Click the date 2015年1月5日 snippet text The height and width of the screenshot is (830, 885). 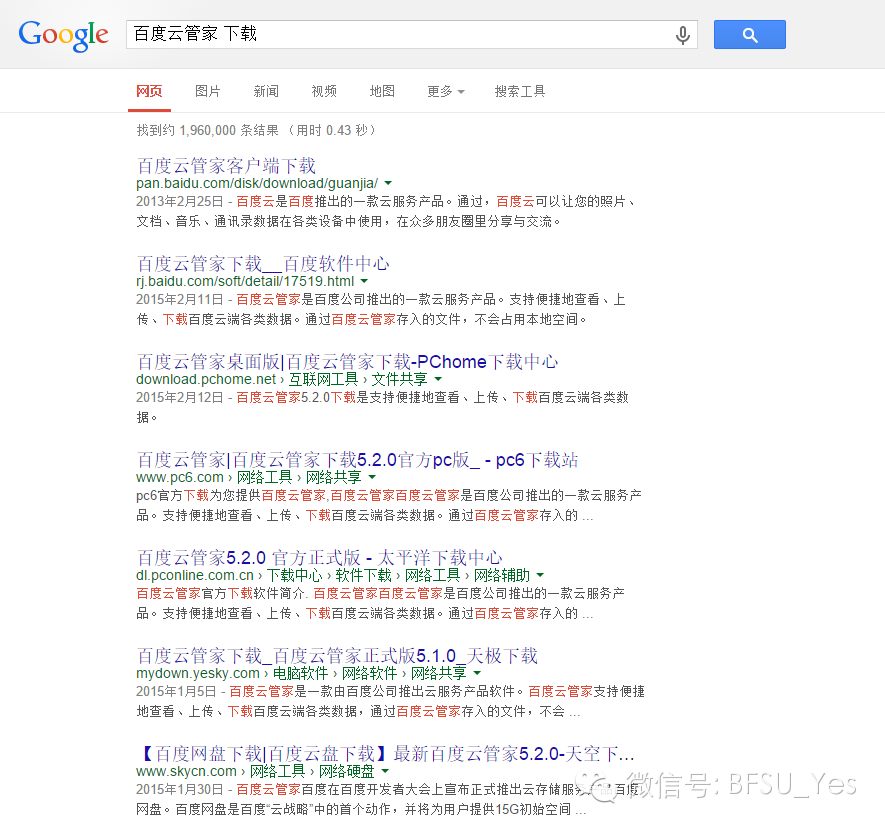[177, 692]
